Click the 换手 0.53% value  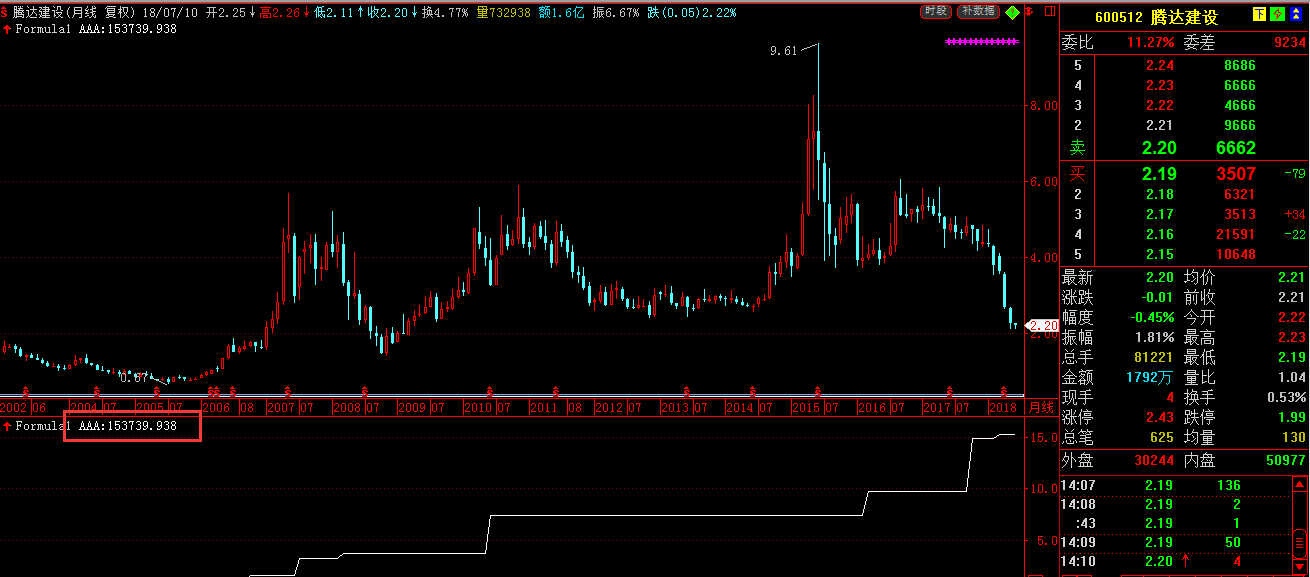pos(1287,397)
